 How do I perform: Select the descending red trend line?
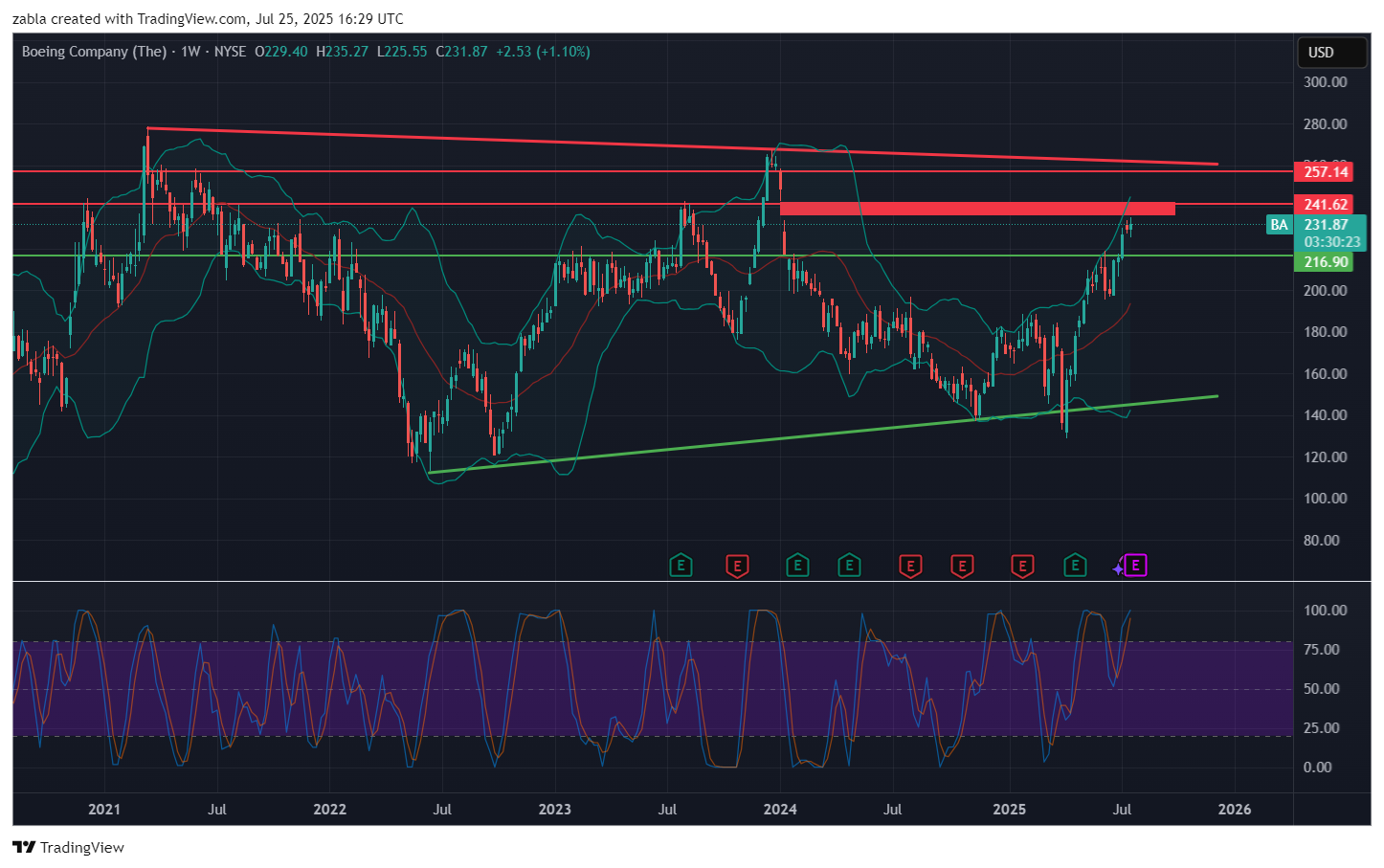[x=682, y=146]
